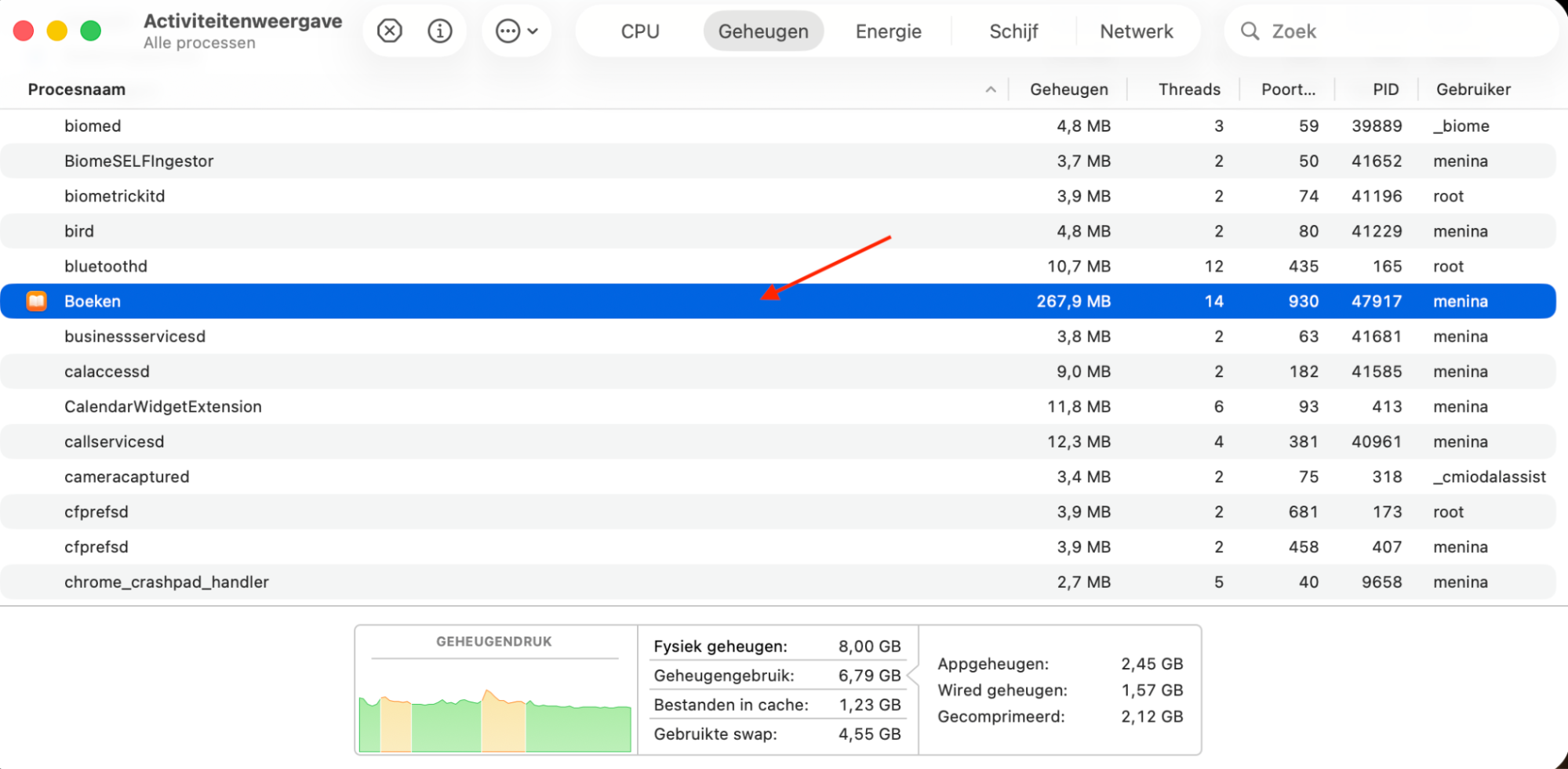Screen dimensions: 1568x769
Task: Click the Boeken app icon
Action: (36, 300)
